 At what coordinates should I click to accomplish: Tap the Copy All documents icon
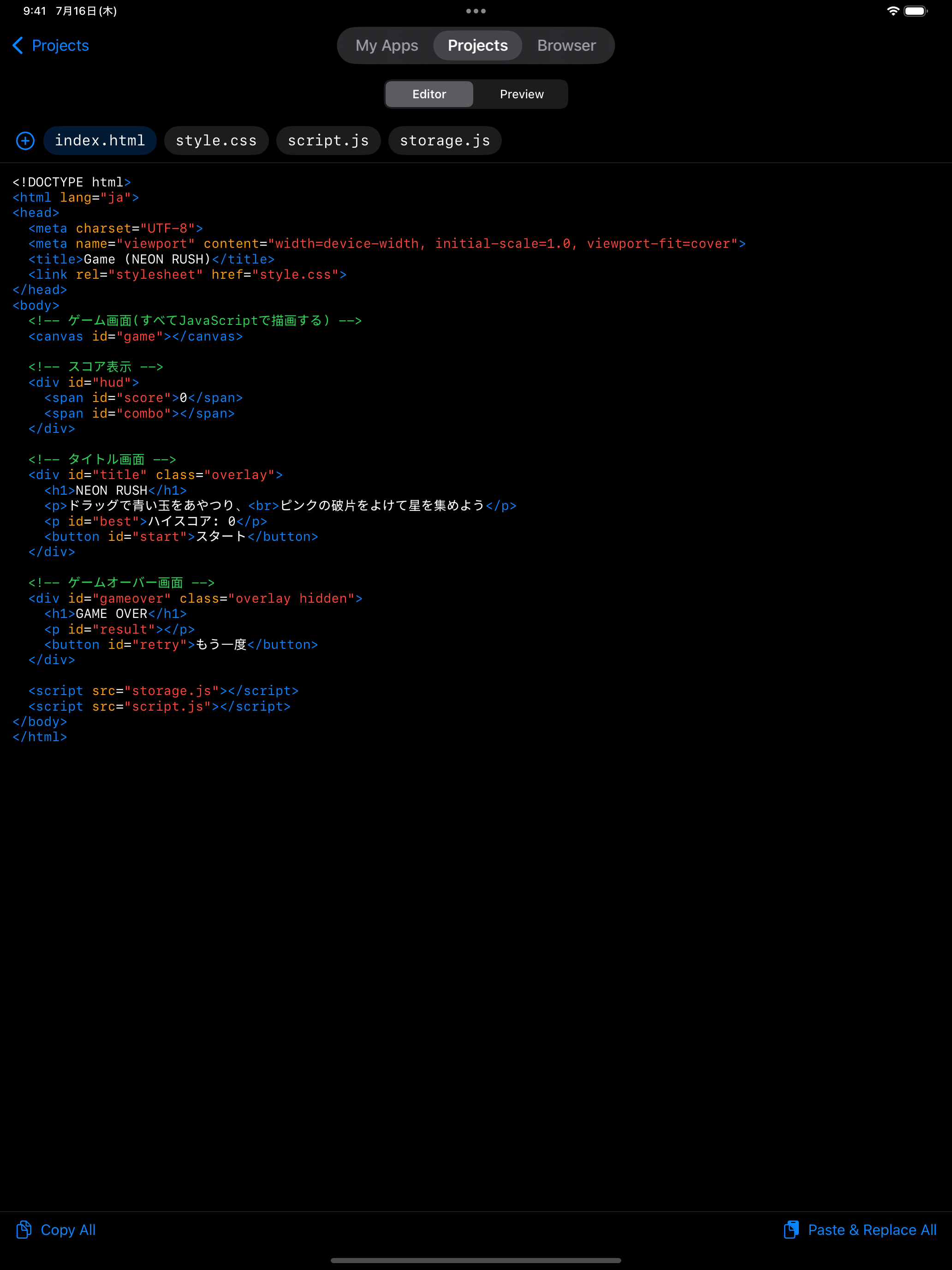(x=24, y=1229)
